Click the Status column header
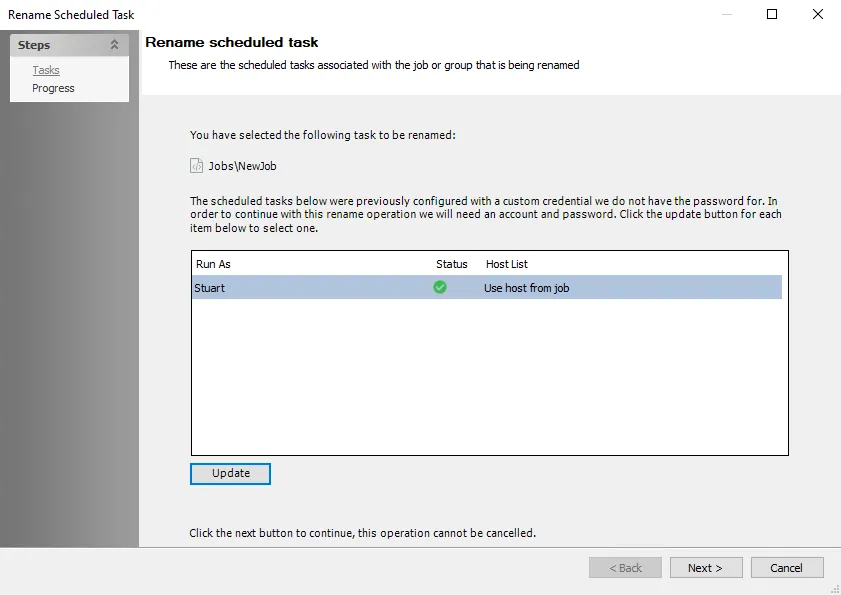841x595 pixels. point(452,264)
